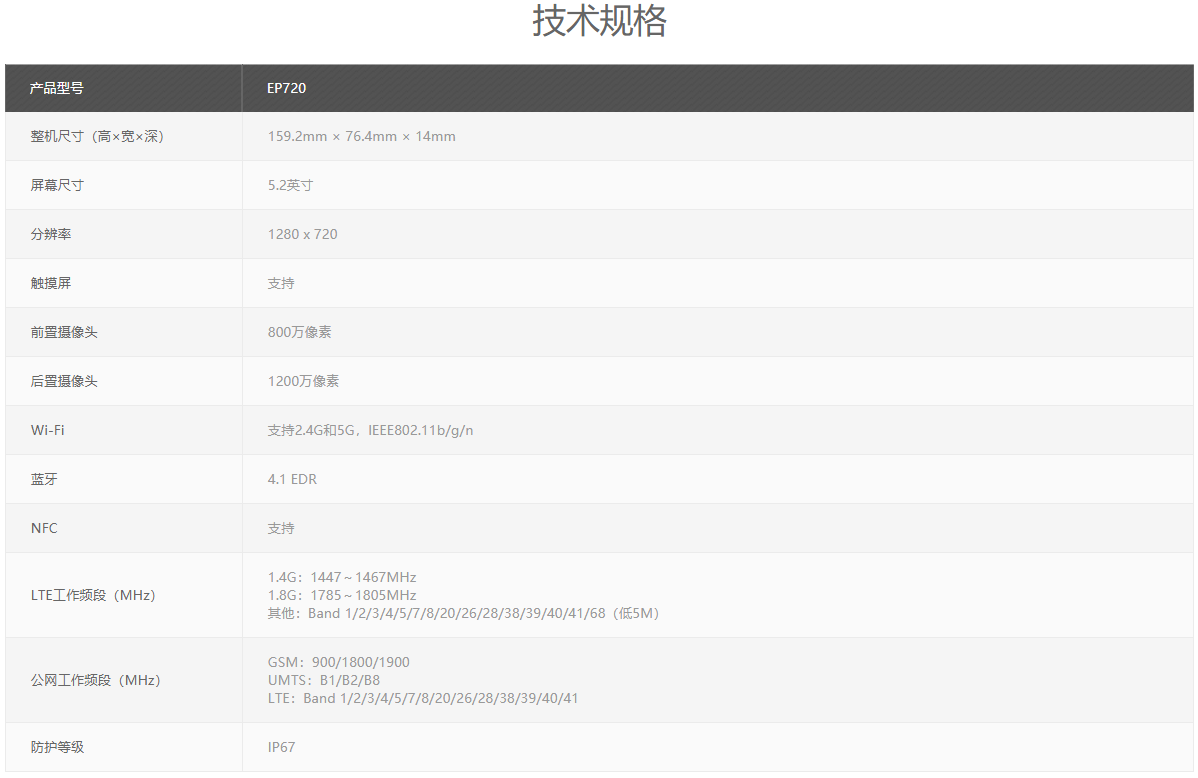Click the 技术规格 page heading
Viewport: 1198px width, 778px height.
pos(598,22)
